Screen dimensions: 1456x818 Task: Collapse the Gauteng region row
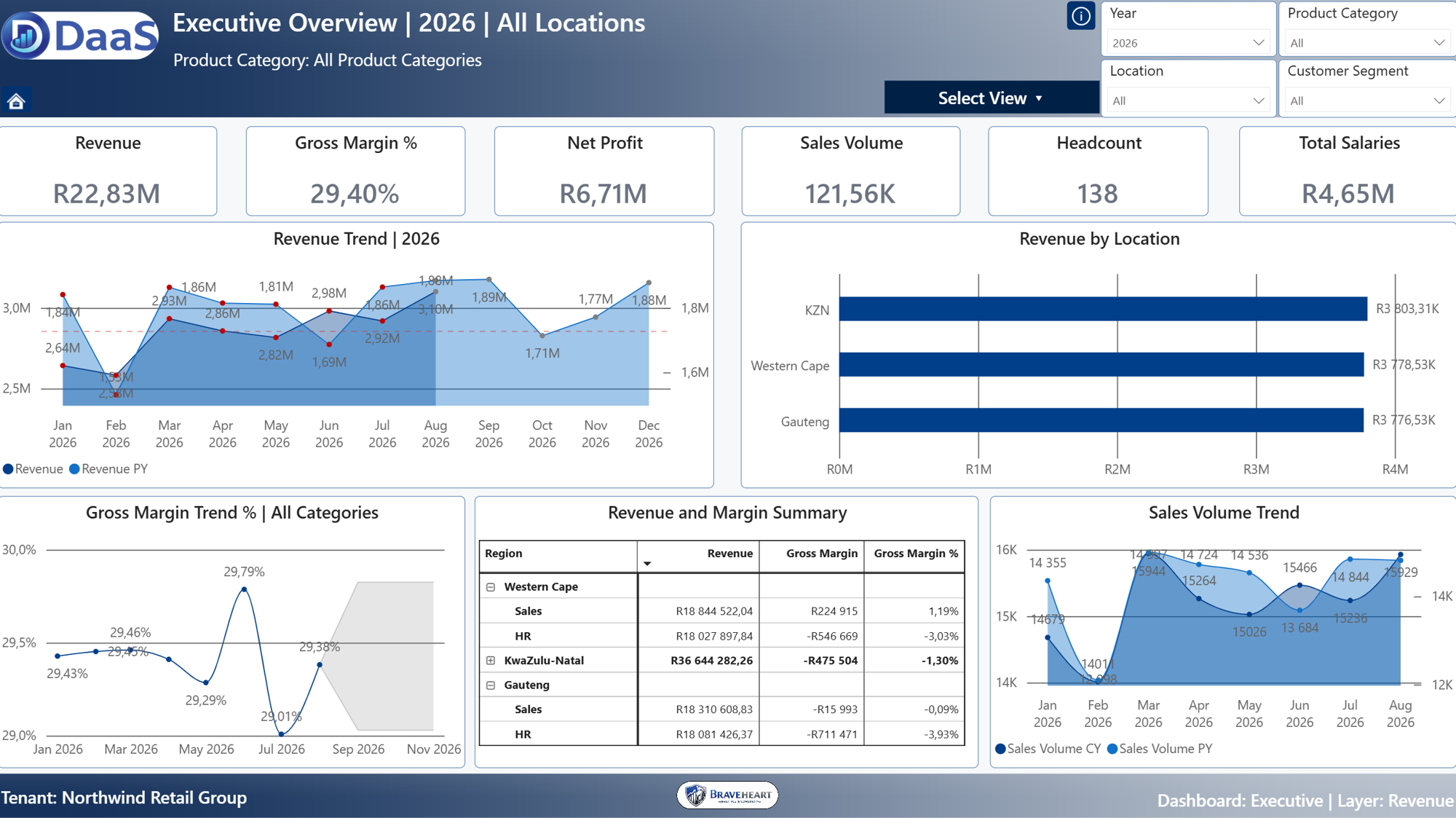pyautogui.click(x=491, y=685)
